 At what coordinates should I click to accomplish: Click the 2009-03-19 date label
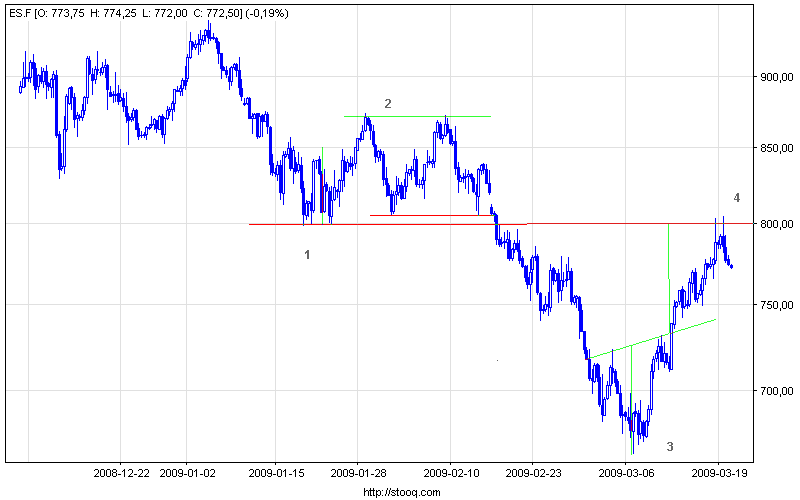[719, 473]
